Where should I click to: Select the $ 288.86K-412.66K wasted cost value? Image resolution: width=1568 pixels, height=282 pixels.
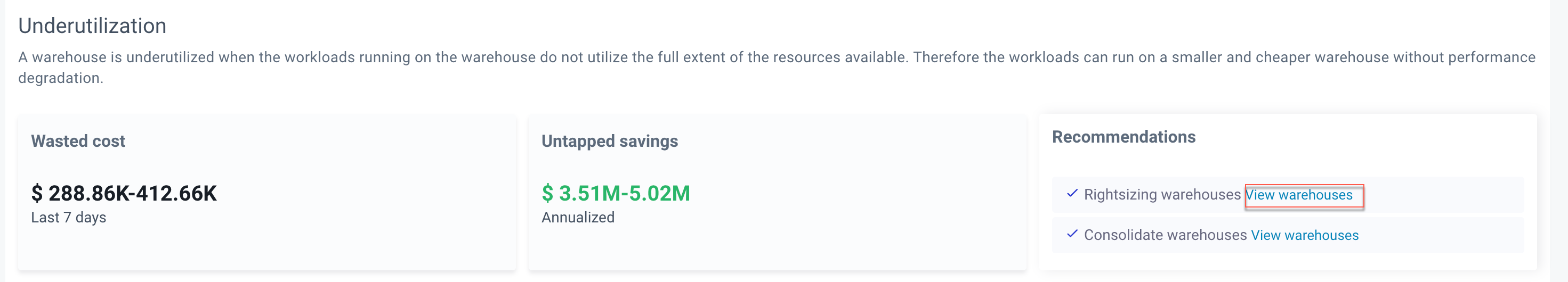coord(124,193)
